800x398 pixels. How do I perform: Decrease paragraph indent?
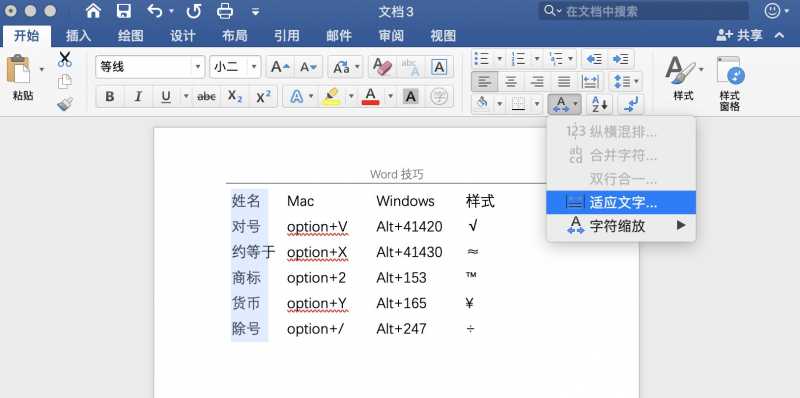594,59
